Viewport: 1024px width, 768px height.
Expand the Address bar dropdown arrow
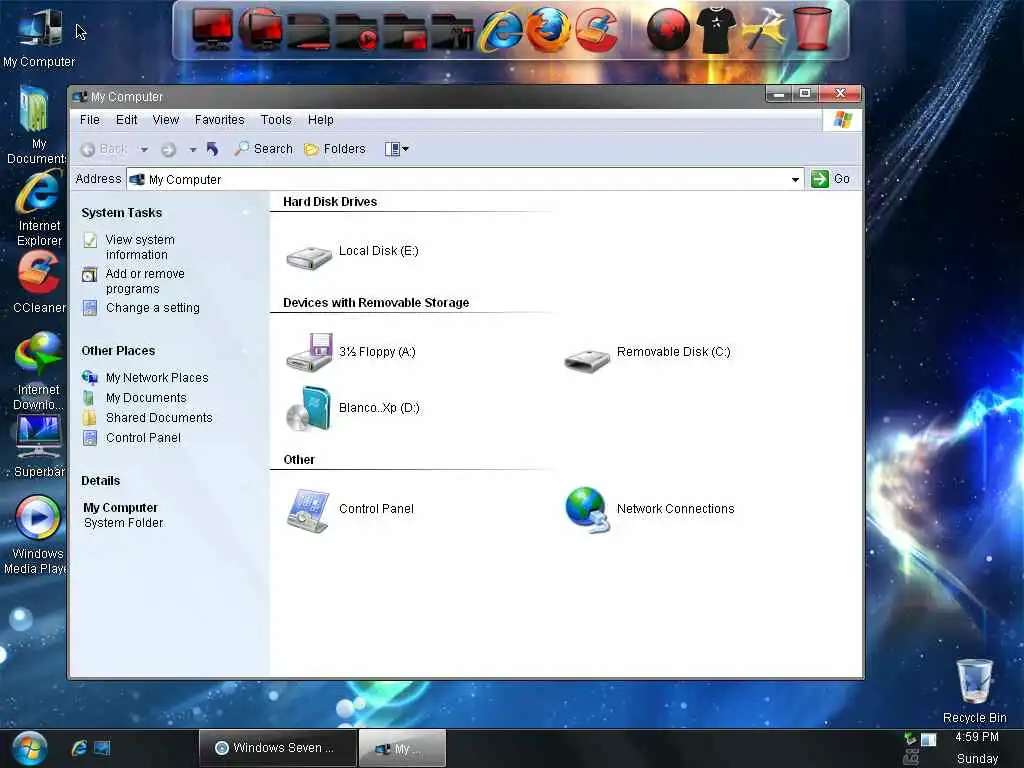[795, 180]
